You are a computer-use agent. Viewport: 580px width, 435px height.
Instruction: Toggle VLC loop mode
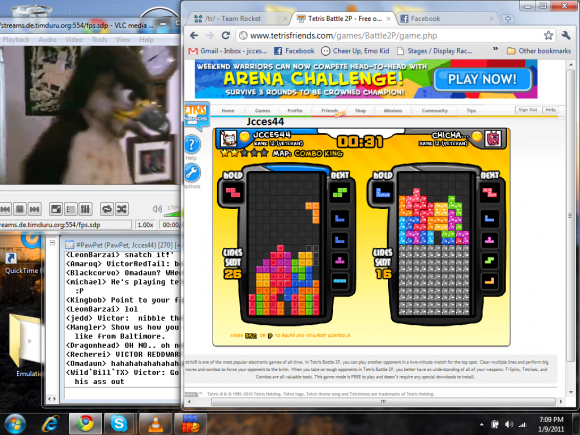(x=107, y=209)
